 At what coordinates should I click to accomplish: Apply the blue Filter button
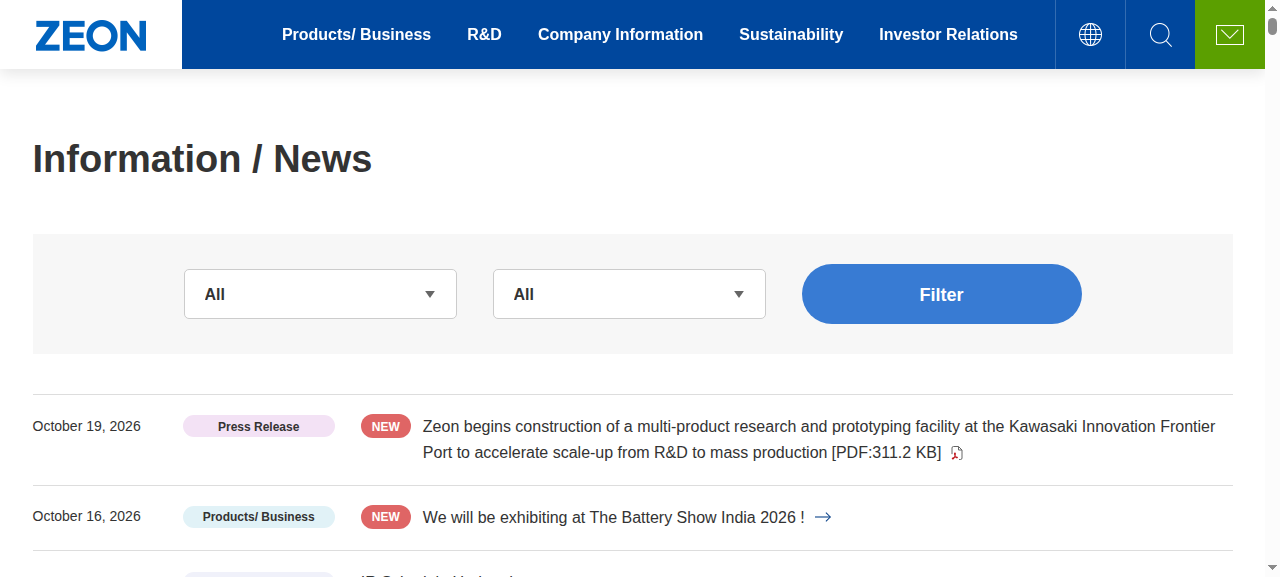click(942, 294)
